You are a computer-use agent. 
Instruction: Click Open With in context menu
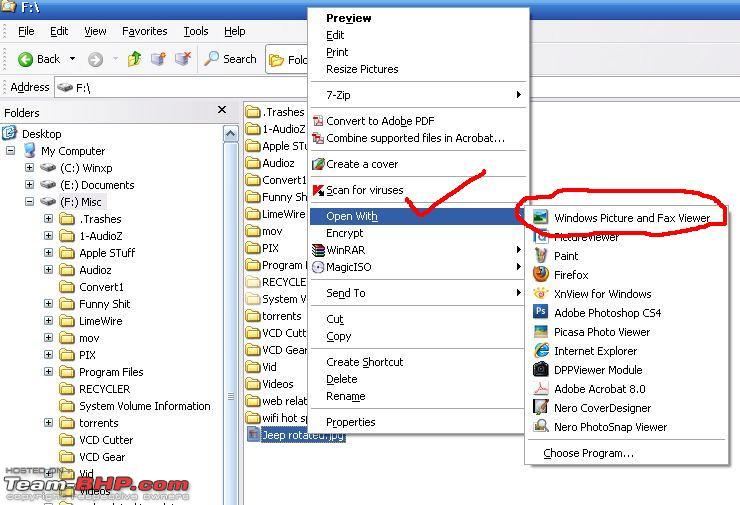pos(418,216)
